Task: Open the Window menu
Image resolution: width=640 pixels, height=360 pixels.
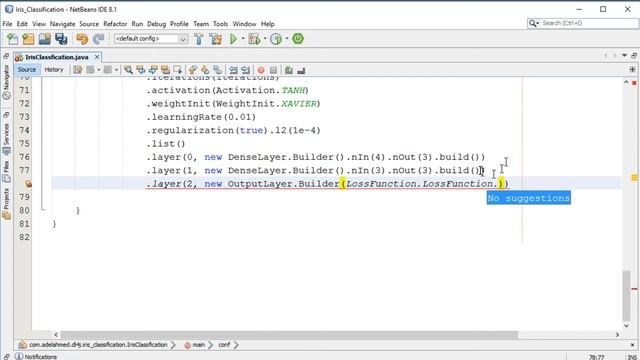Action: point(244,24)
